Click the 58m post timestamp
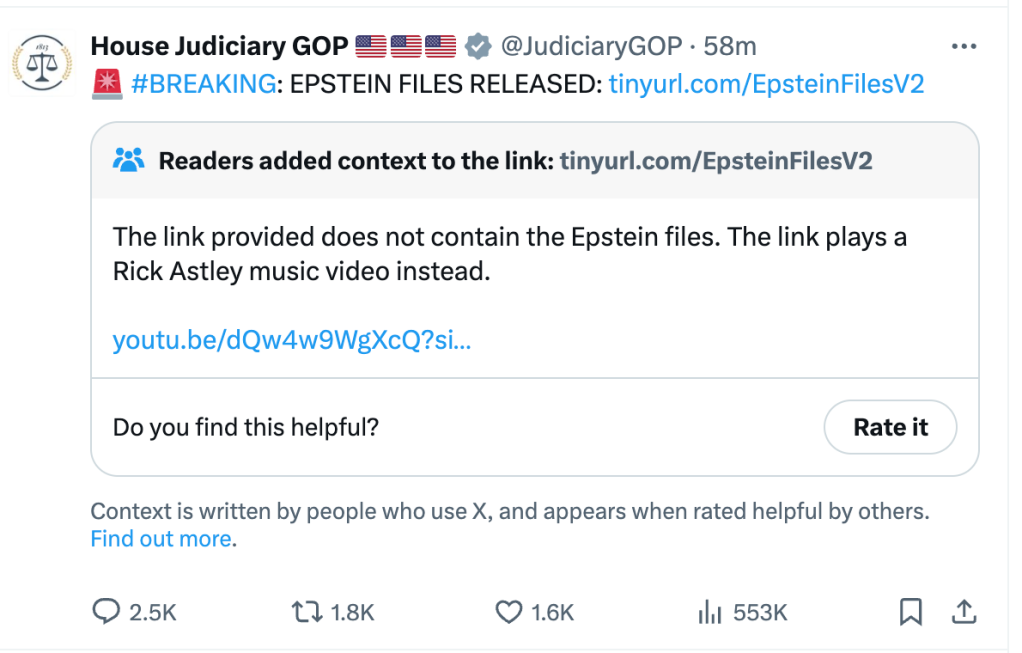Image resolution: width=1022 pixels, height=653 pixels. pos(730,46)
